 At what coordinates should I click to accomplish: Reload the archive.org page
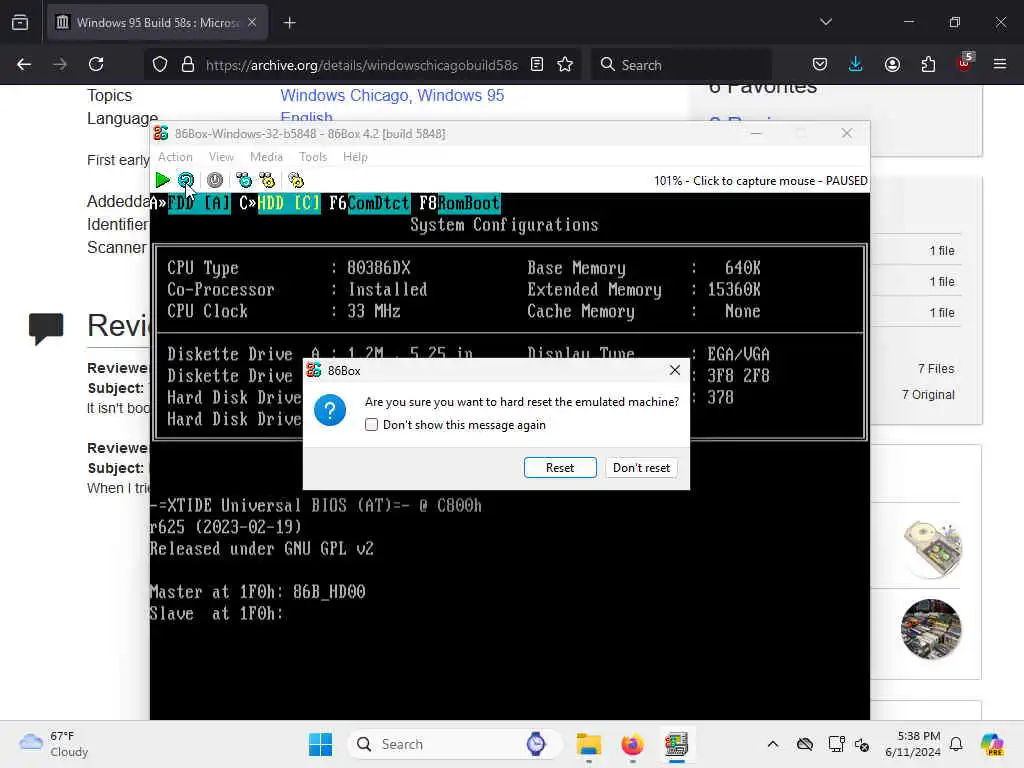coord(96,64)
